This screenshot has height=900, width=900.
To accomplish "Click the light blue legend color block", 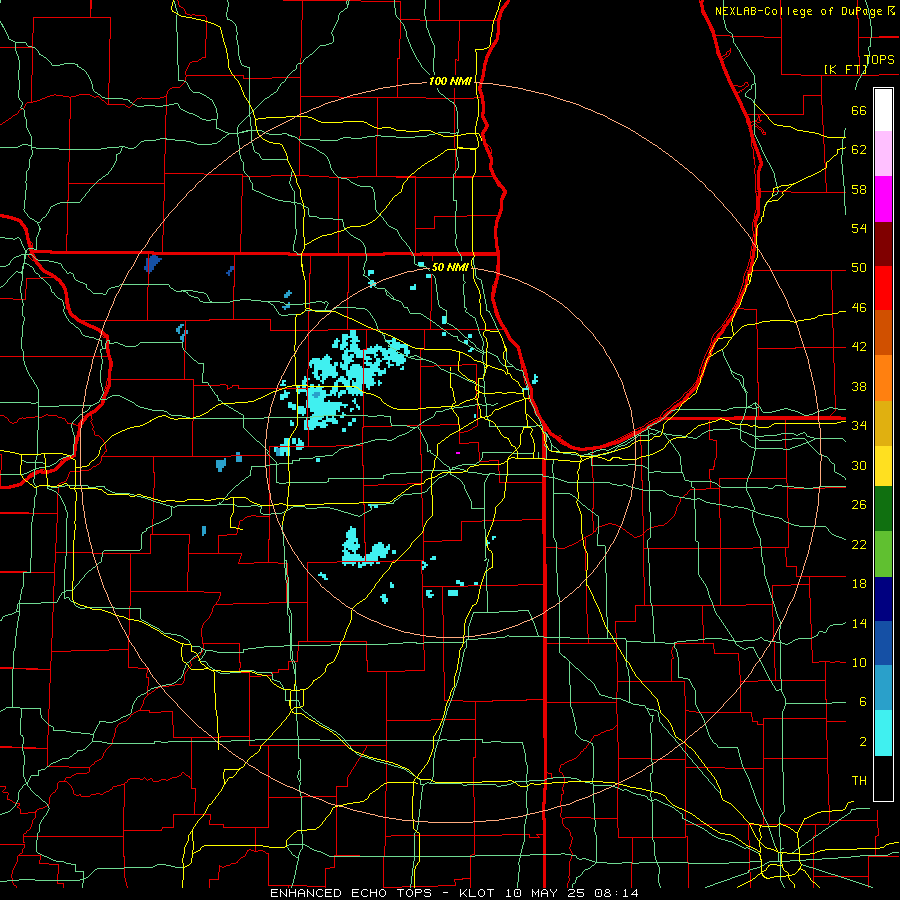I will 883,688.
